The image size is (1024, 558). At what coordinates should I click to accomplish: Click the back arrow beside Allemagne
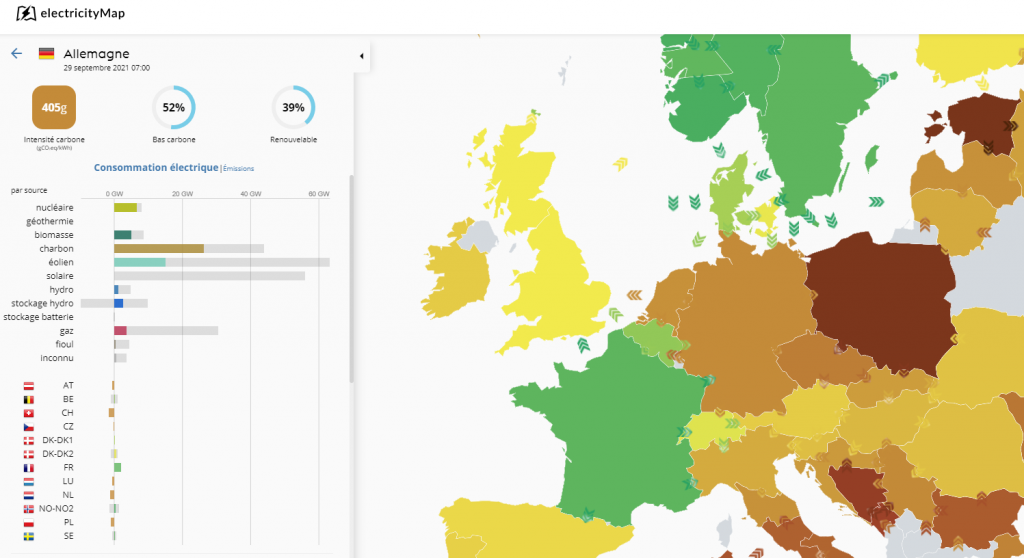(16, 53)
